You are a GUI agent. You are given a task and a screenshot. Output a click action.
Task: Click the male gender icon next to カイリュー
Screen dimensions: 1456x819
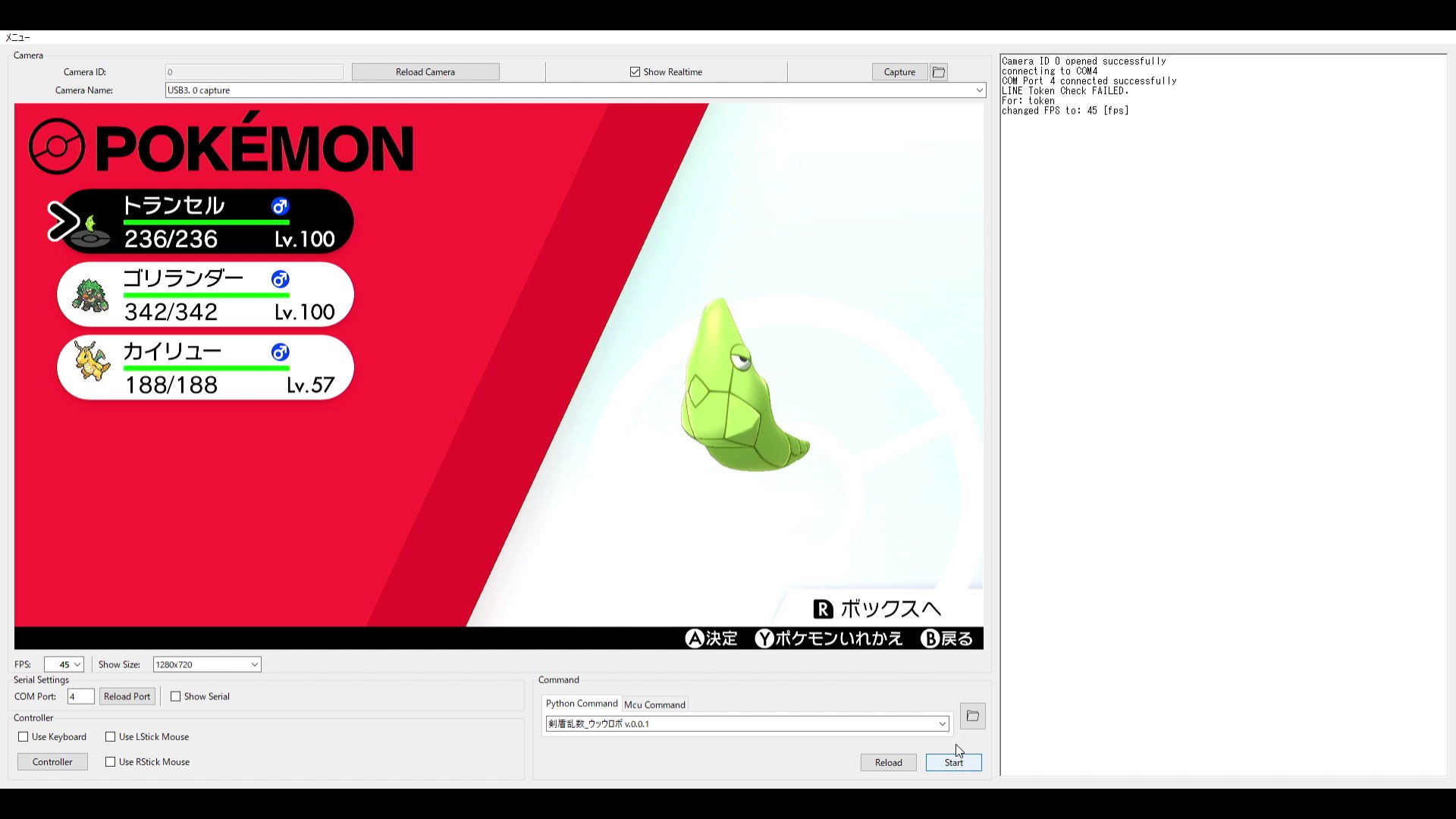coord(281,352)
